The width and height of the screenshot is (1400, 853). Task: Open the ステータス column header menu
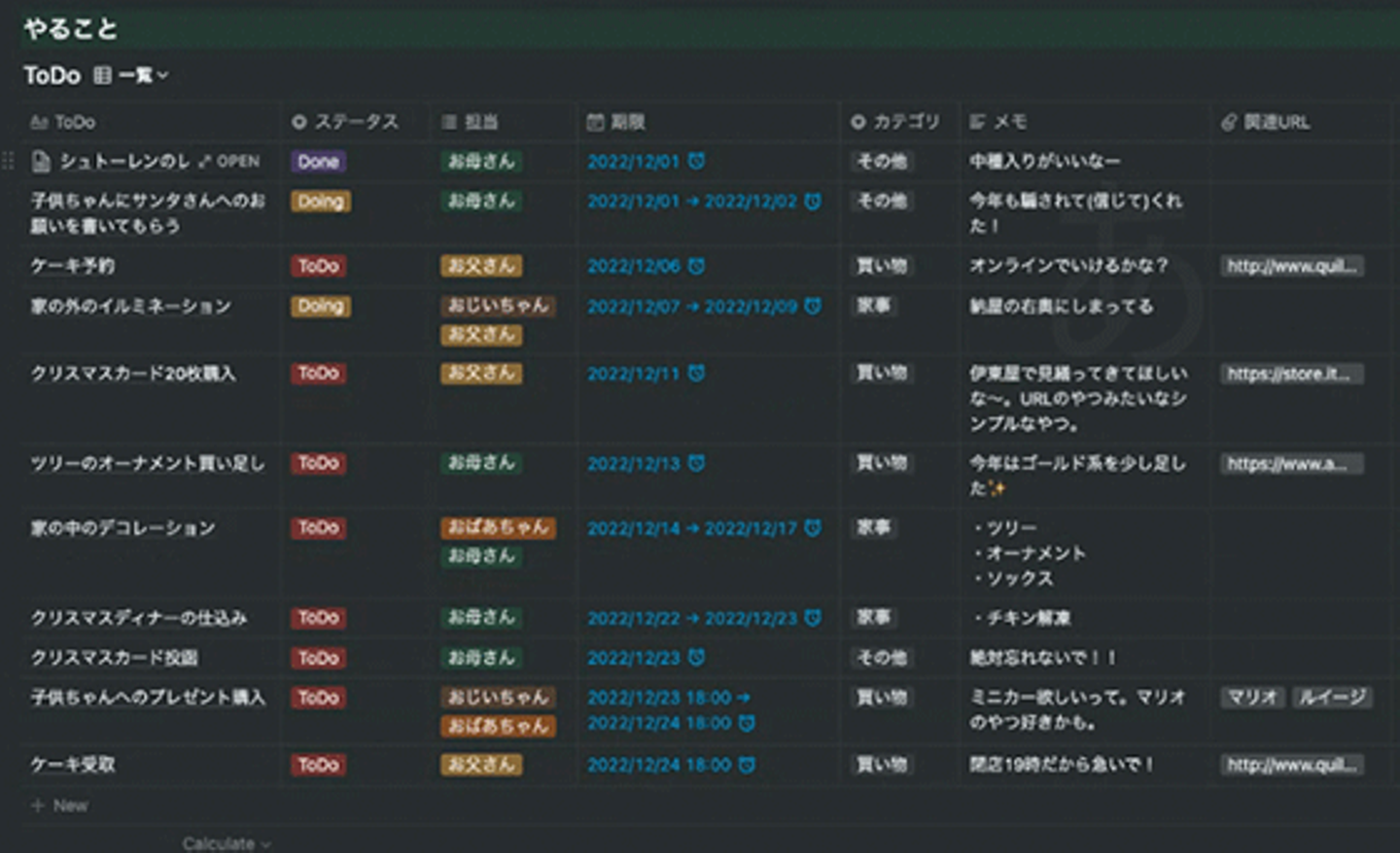click(x=345, y=122)
